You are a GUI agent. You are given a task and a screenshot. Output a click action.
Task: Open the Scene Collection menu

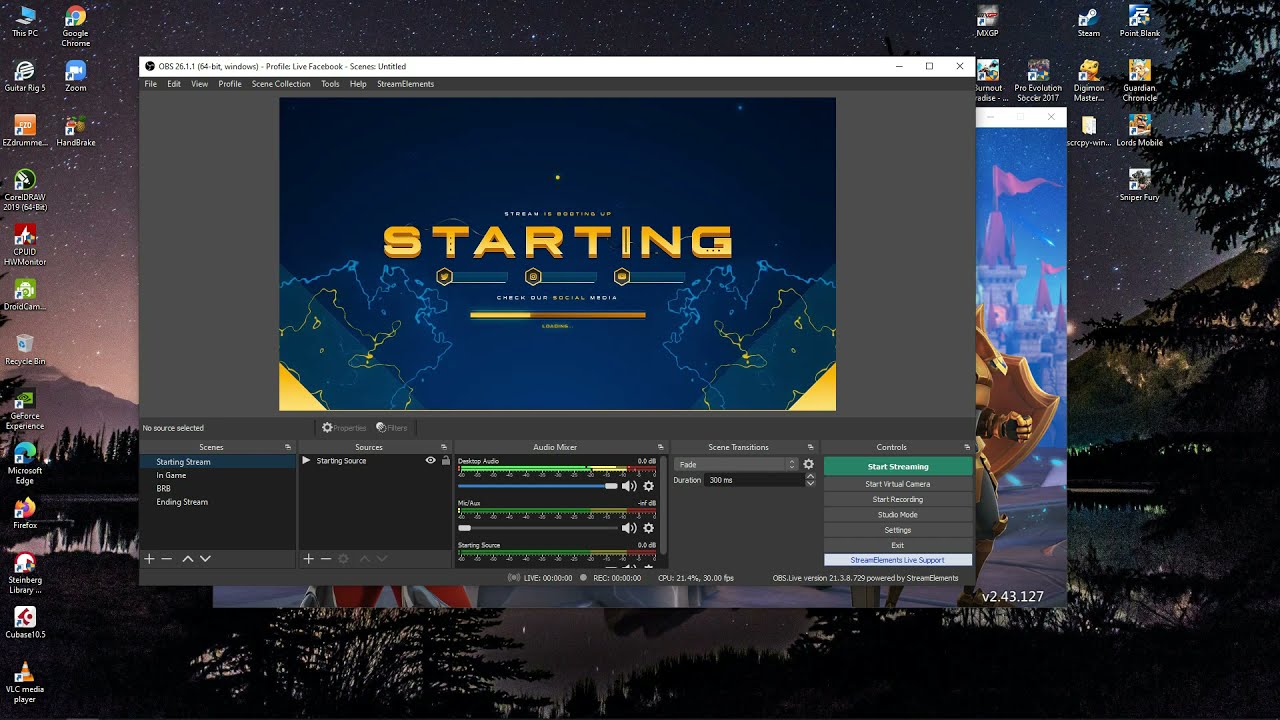pyautogui.click(x=281, y=84)
